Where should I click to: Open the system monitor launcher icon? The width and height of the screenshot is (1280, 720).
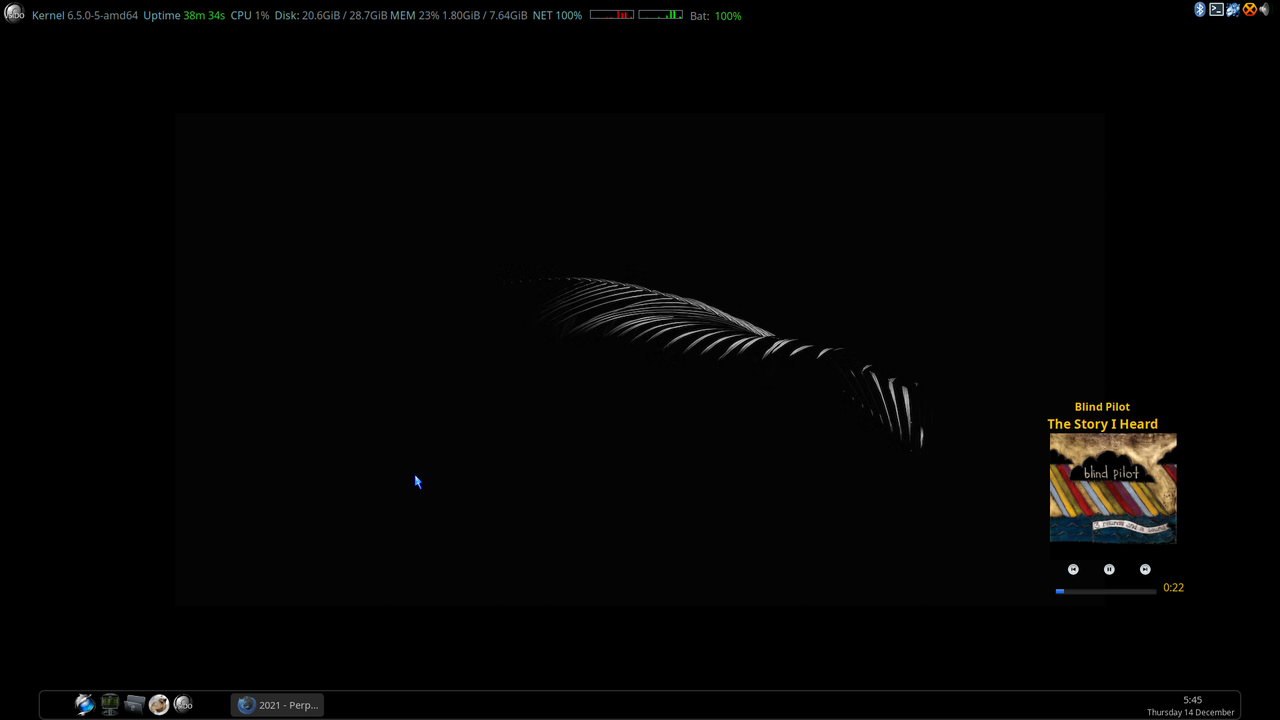tap(110, 704)
